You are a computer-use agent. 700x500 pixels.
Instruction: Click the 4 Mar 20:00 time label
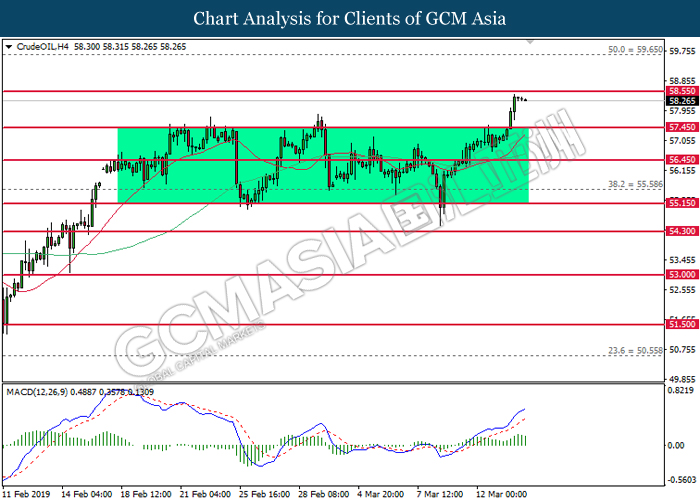pyautogui.click(x=381, y=494)
